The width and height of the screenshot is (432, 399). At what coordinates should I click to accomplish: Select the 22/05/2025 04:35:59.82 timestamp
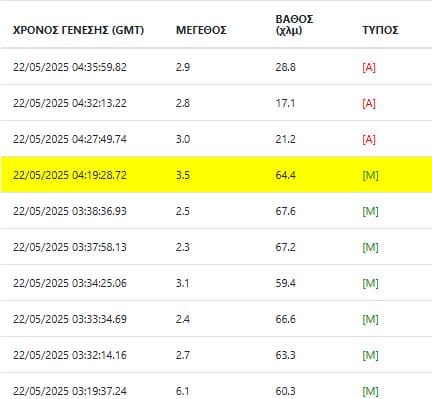pos(70,67)
